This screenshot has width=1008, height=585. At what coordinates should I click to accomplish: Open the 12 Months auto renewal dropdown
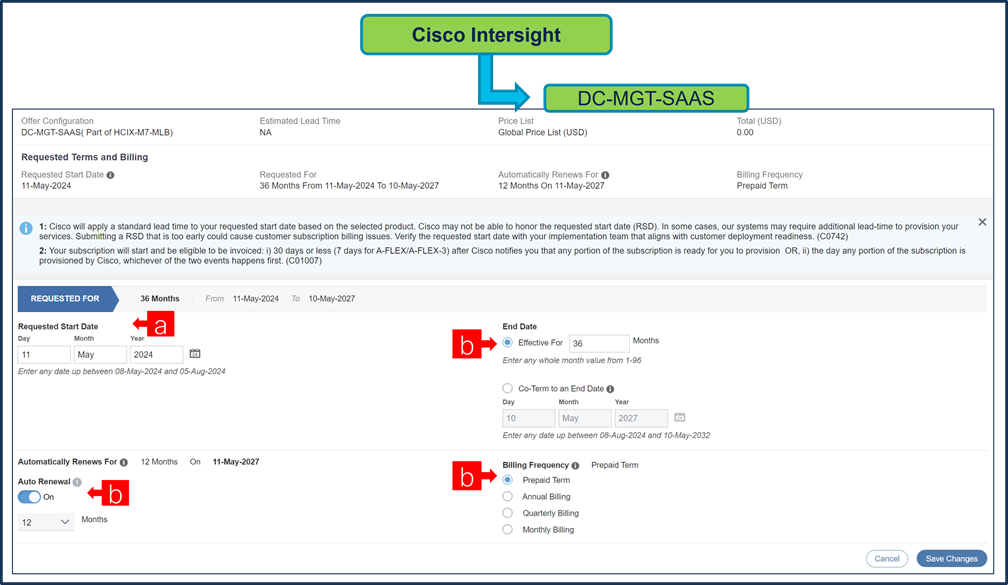click(x=46, y=522)
